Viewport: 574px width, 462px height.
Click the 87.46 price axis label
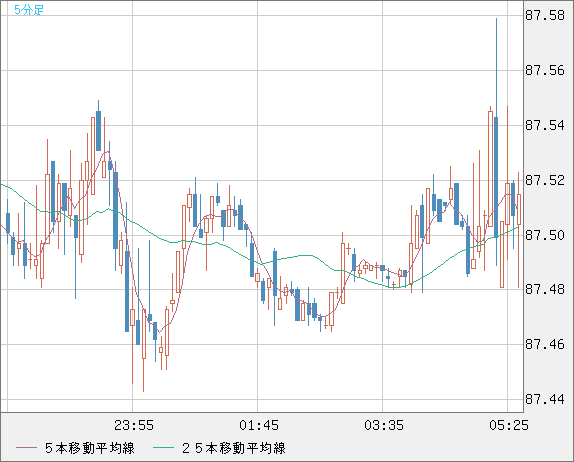(x=545, y=344)
